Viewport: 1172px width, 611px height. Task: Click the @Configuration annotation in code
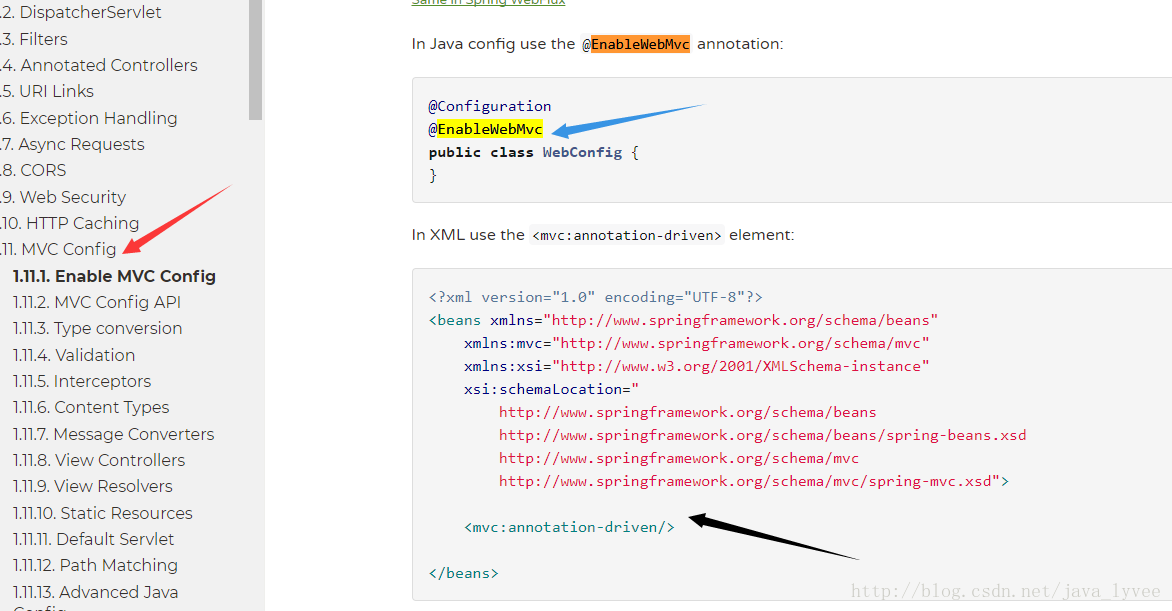[490, 106]
